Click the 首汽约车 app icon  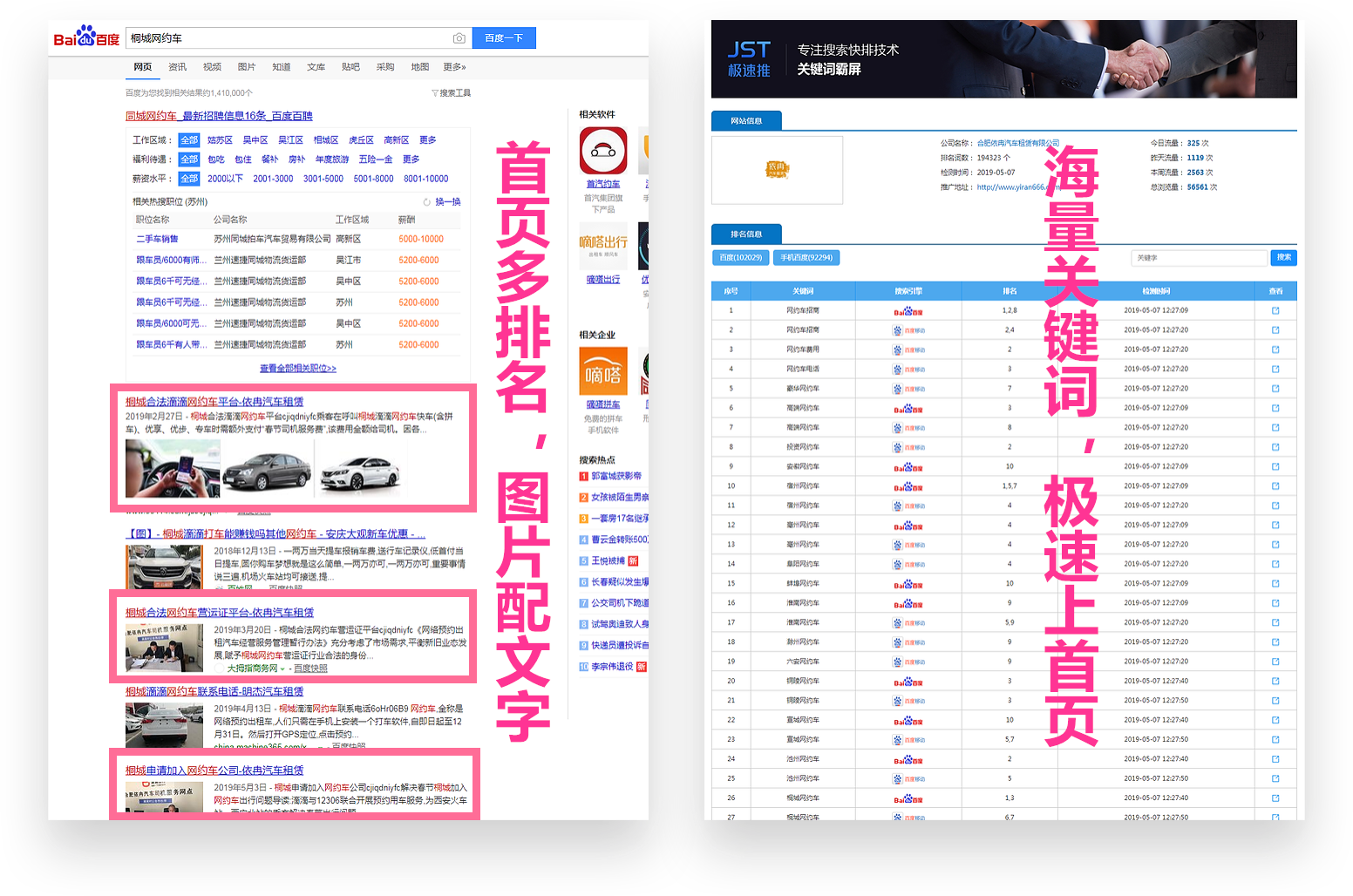[x=603, y=151]
